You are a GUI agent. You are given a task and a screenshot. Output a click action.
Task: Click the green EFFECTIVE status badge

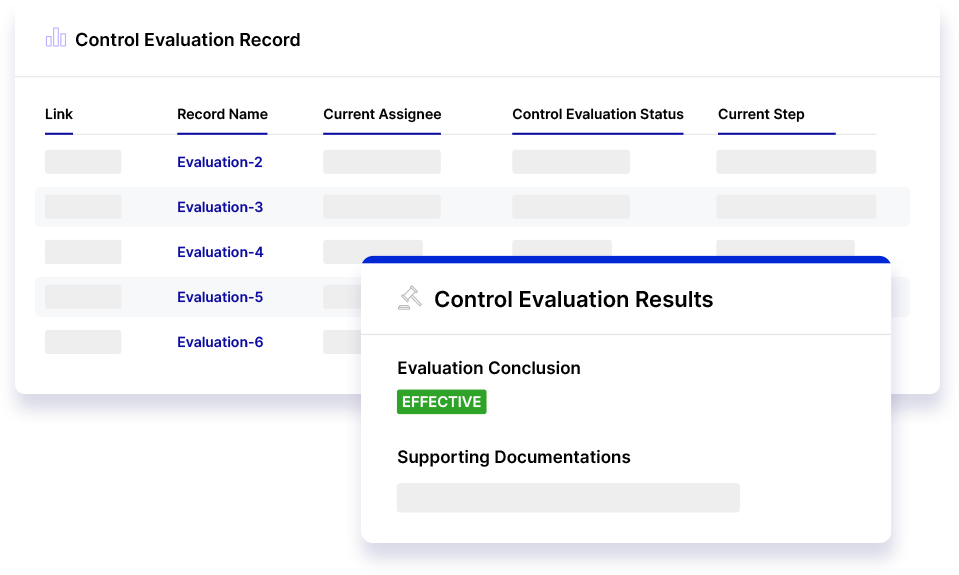pos(442,402)
